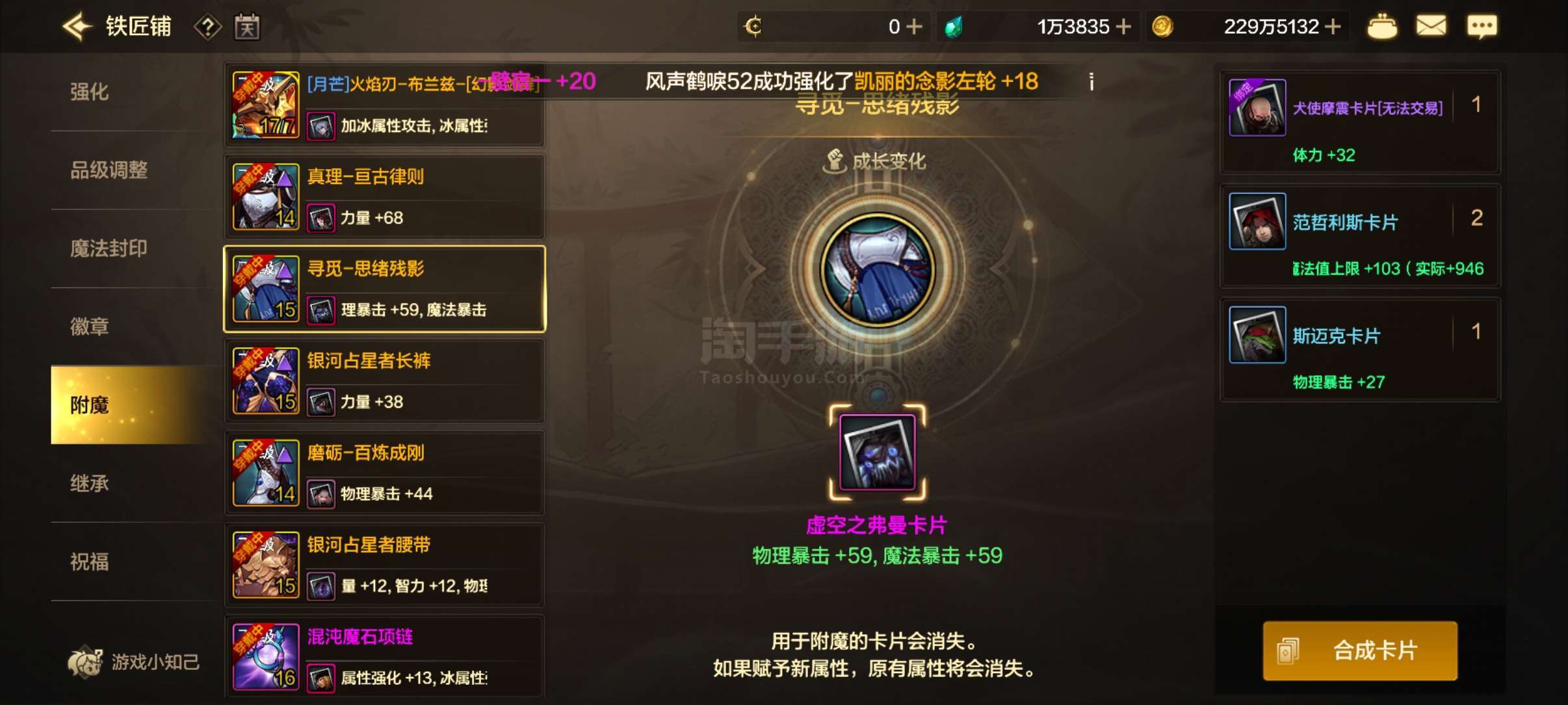Add more gold coins with plus
1568x705 pixels.
click(1333, 27)
